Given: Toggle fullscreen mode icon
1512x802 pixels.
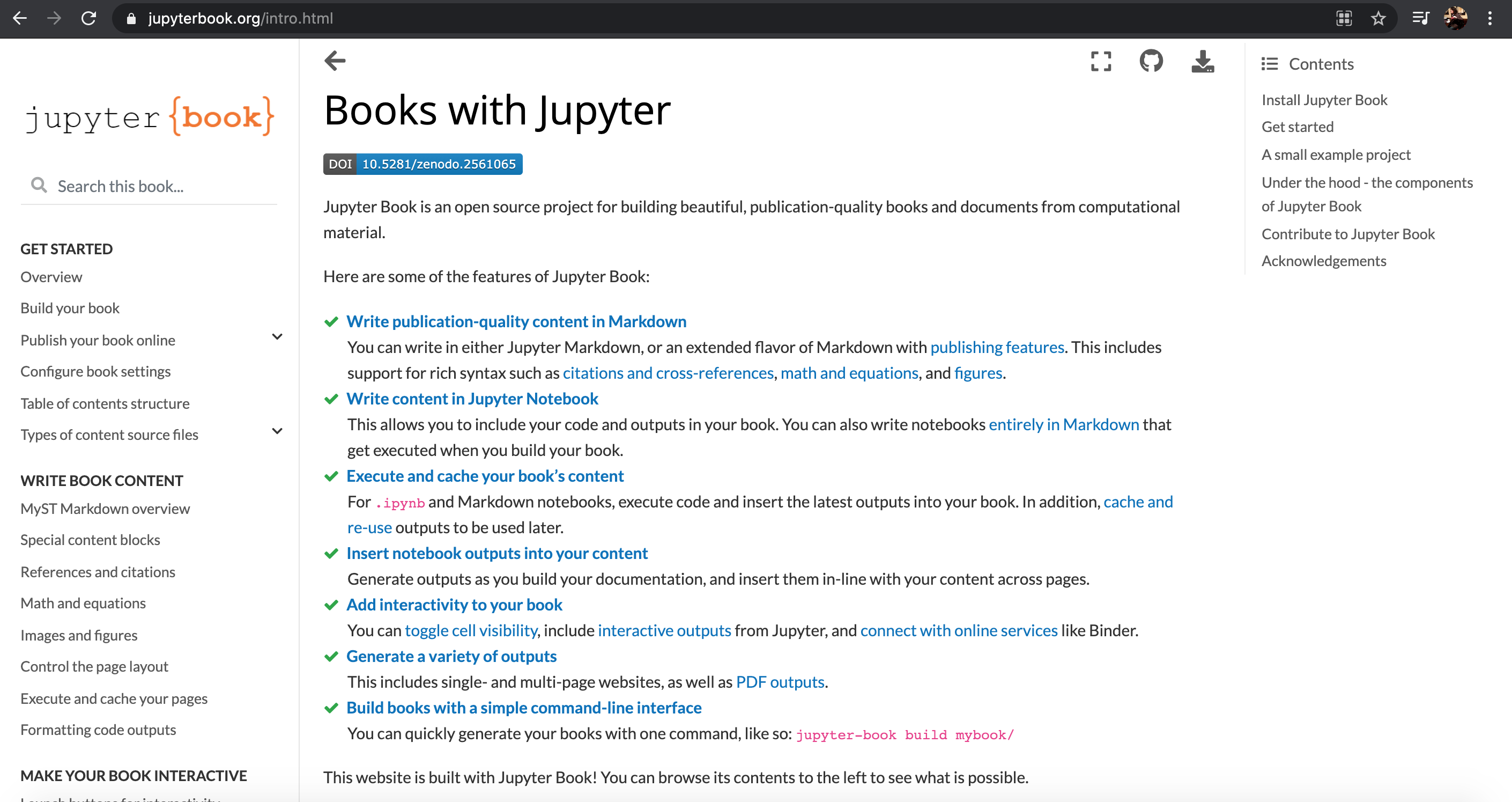Looking at the screenshot, I should 1101,61.
